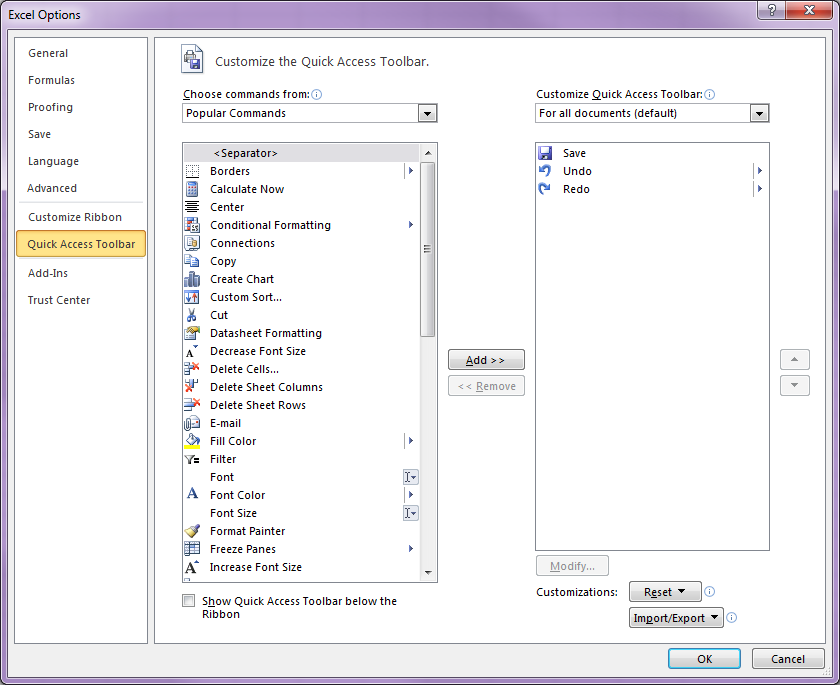Select the Conditional Formatting icon

pos(192,225)
